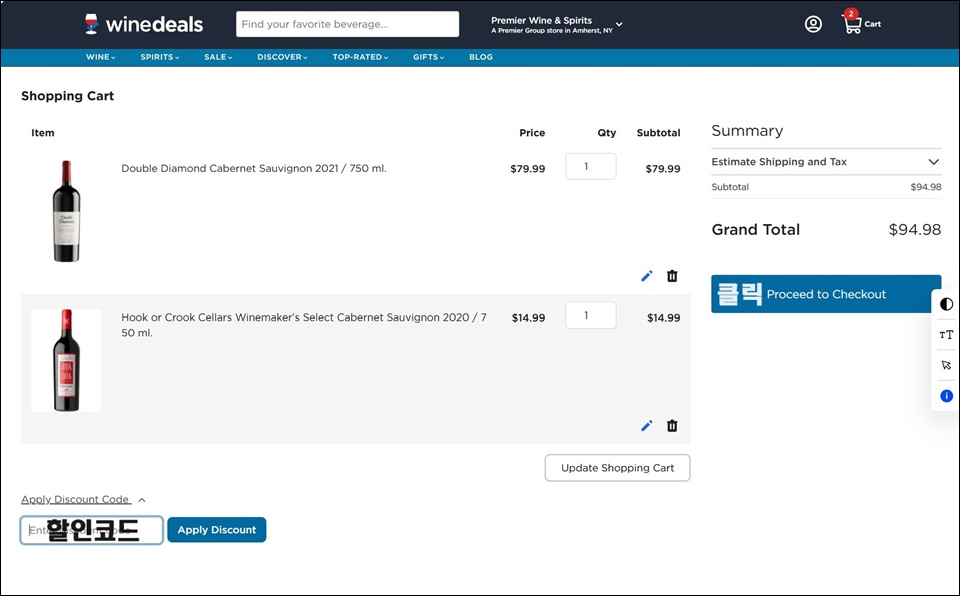Image resolution: width=960 pixels, height=596 pixels.
Task: Collapse the Apply Discount Code section
Action: click(x=83, y=499)
